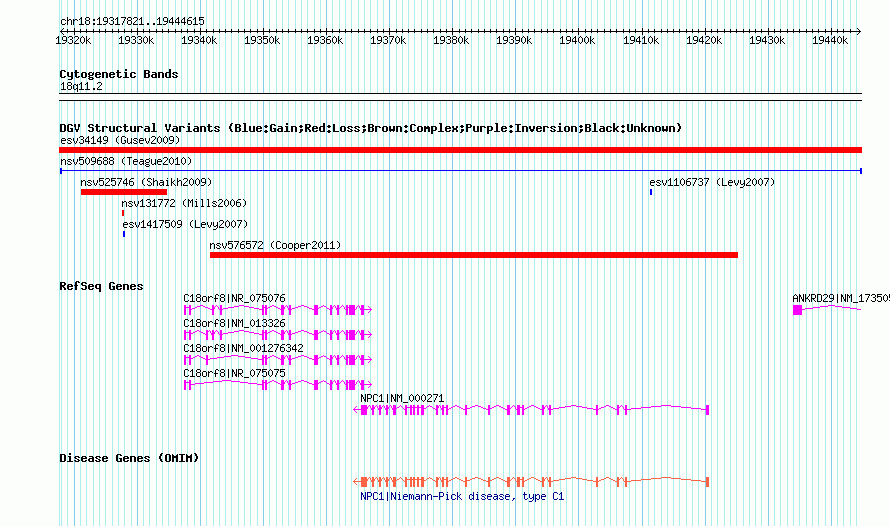The image size is (890, 526).
Task: Click the nsv131772 (Mills2006) small red marker
Action: 123,213
